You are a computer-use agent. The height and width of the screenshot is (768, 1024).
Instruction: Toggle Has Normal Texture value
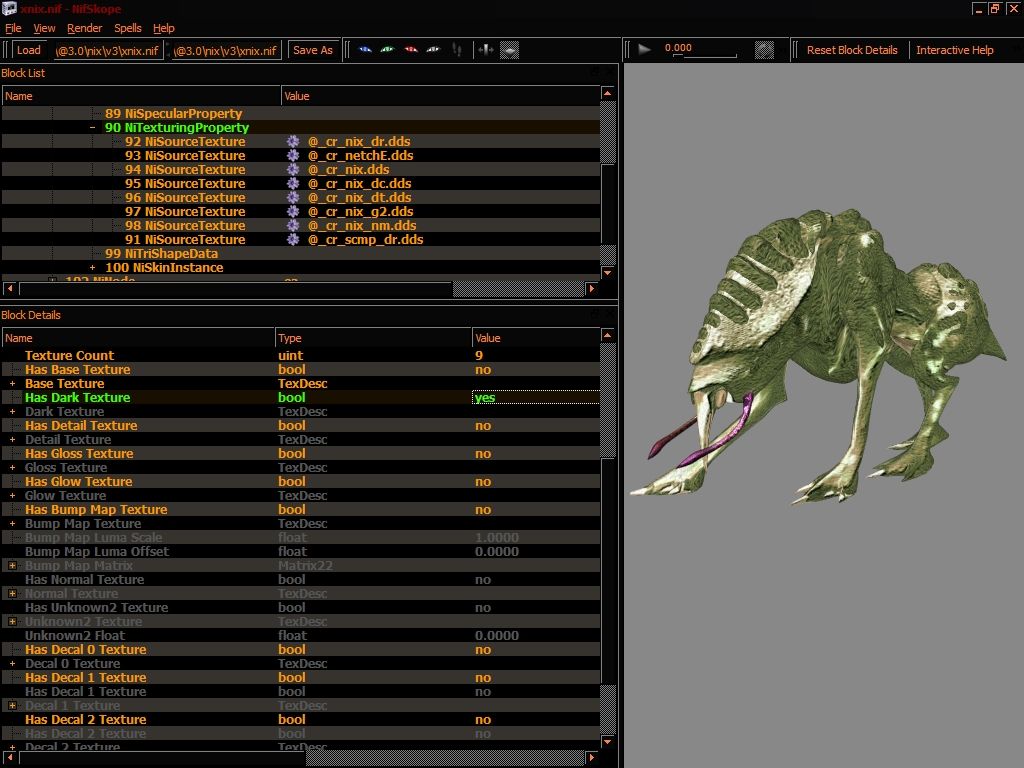(x=483, y=580)
